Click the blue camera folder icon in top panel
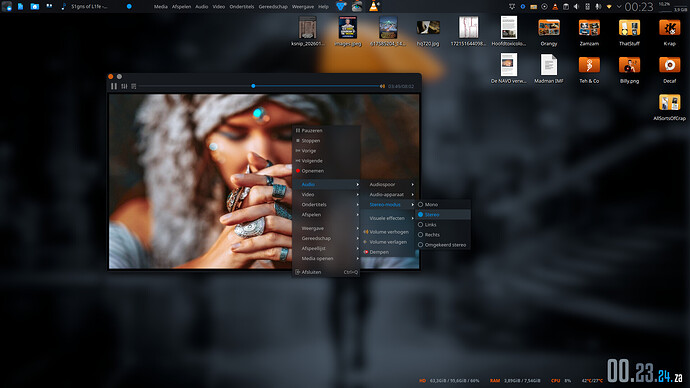 coord(34,7)
